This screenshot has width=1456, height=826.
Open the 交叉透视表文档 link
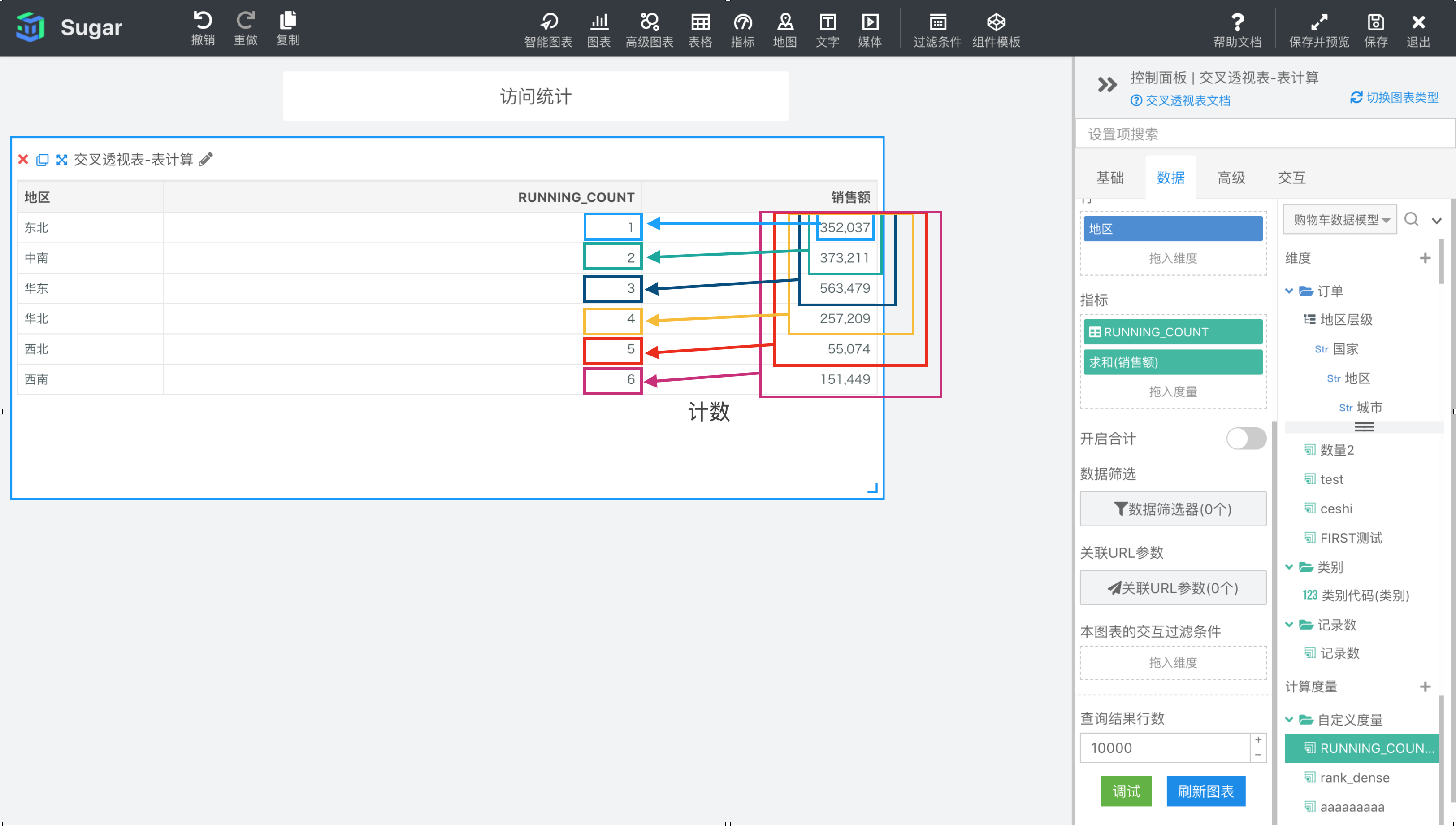click(x=1180, y=100)
